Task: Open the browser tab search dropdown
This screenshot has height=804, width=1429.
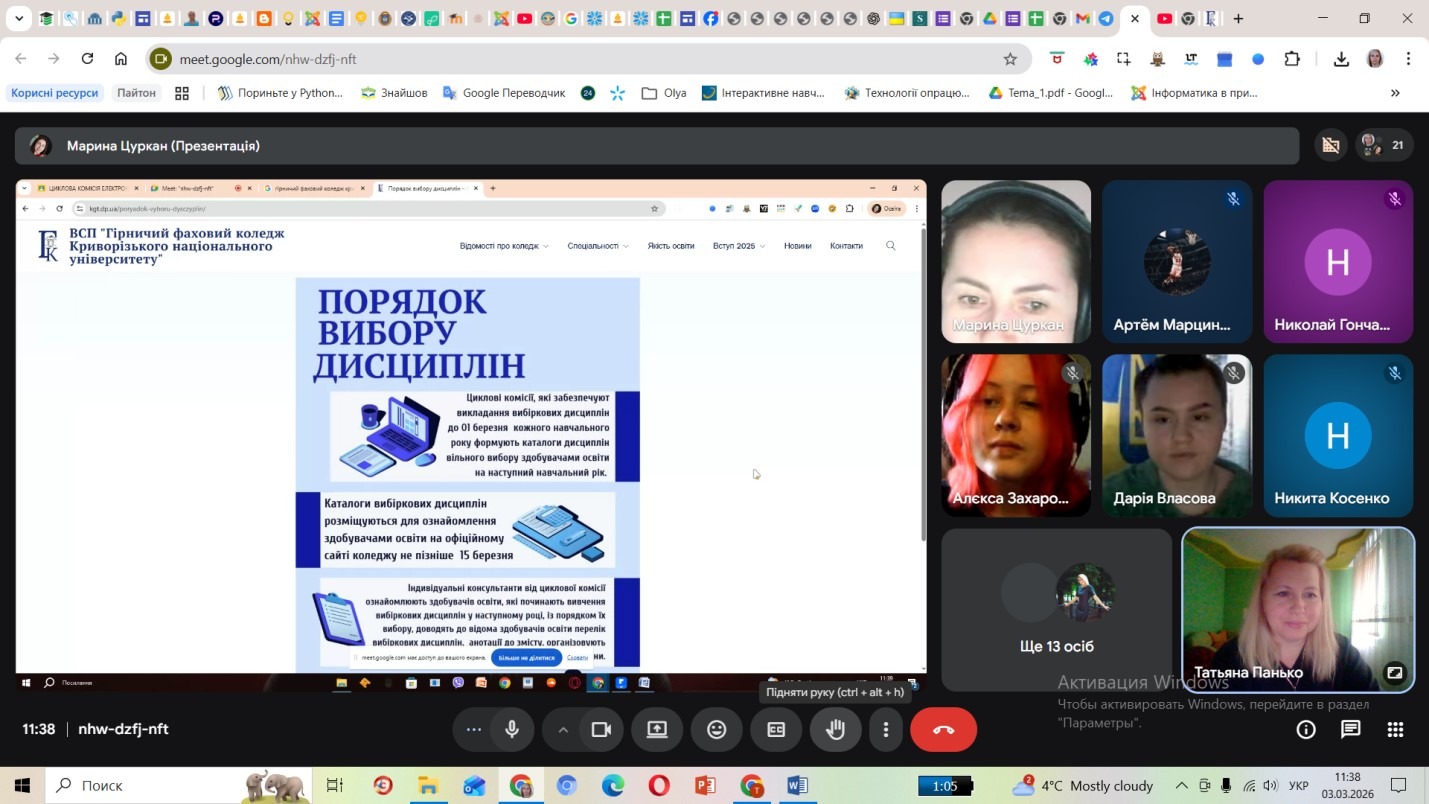Action: [x=18, y=18]
